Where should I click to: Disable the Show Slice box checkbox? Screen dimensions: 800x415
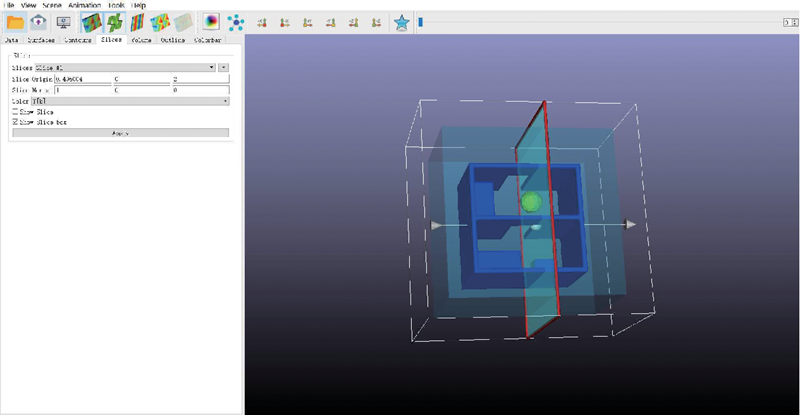pyautogui.click(x=15, y=122)
